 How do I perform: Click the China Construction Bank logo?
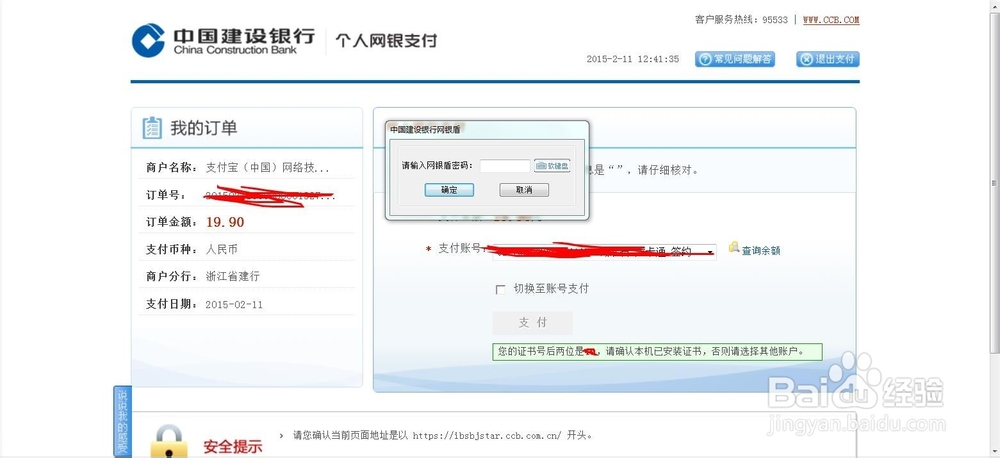click(223, 40)
